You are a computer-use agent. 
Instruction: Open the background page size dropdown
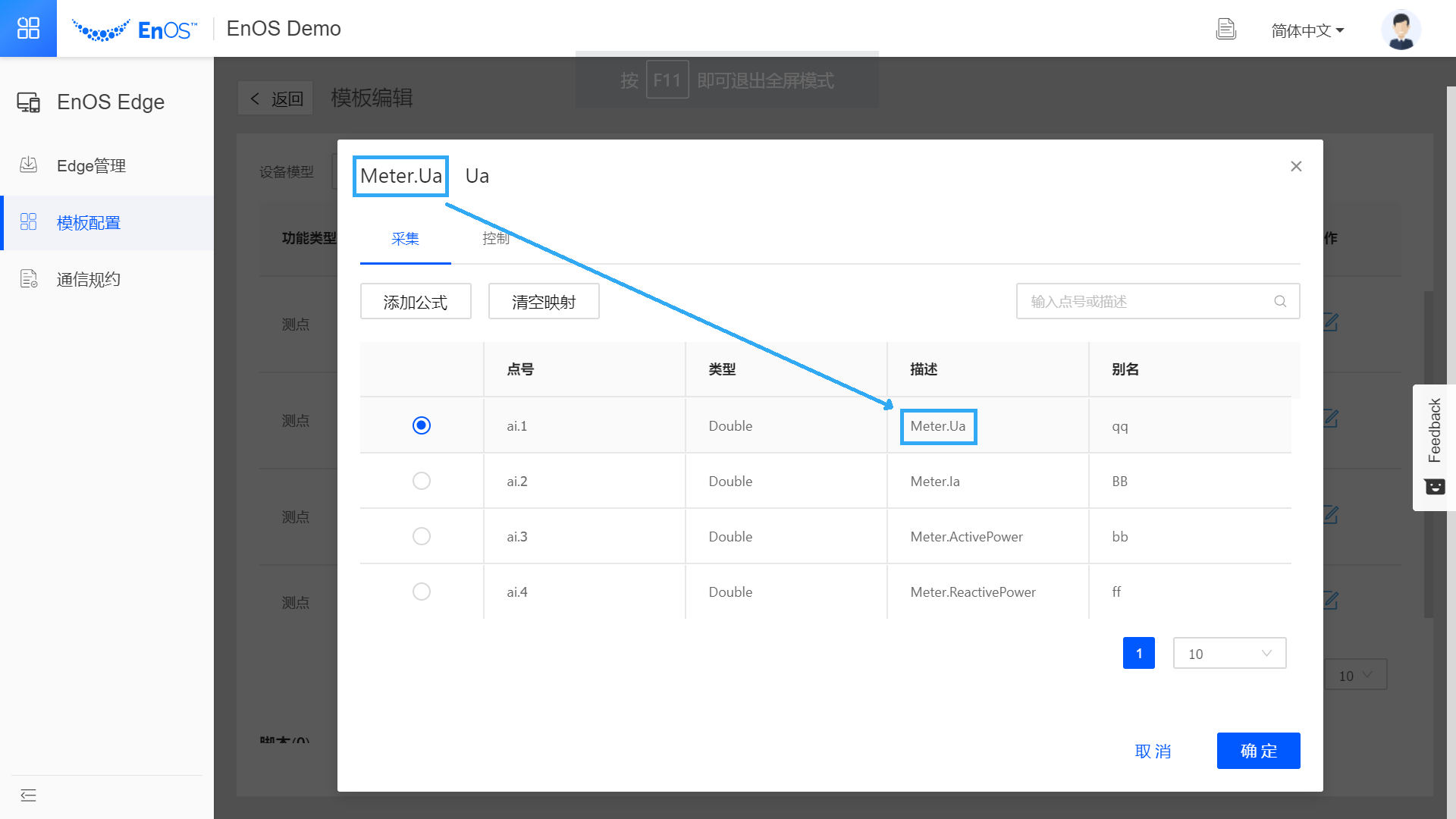[x=1355, y=675]
